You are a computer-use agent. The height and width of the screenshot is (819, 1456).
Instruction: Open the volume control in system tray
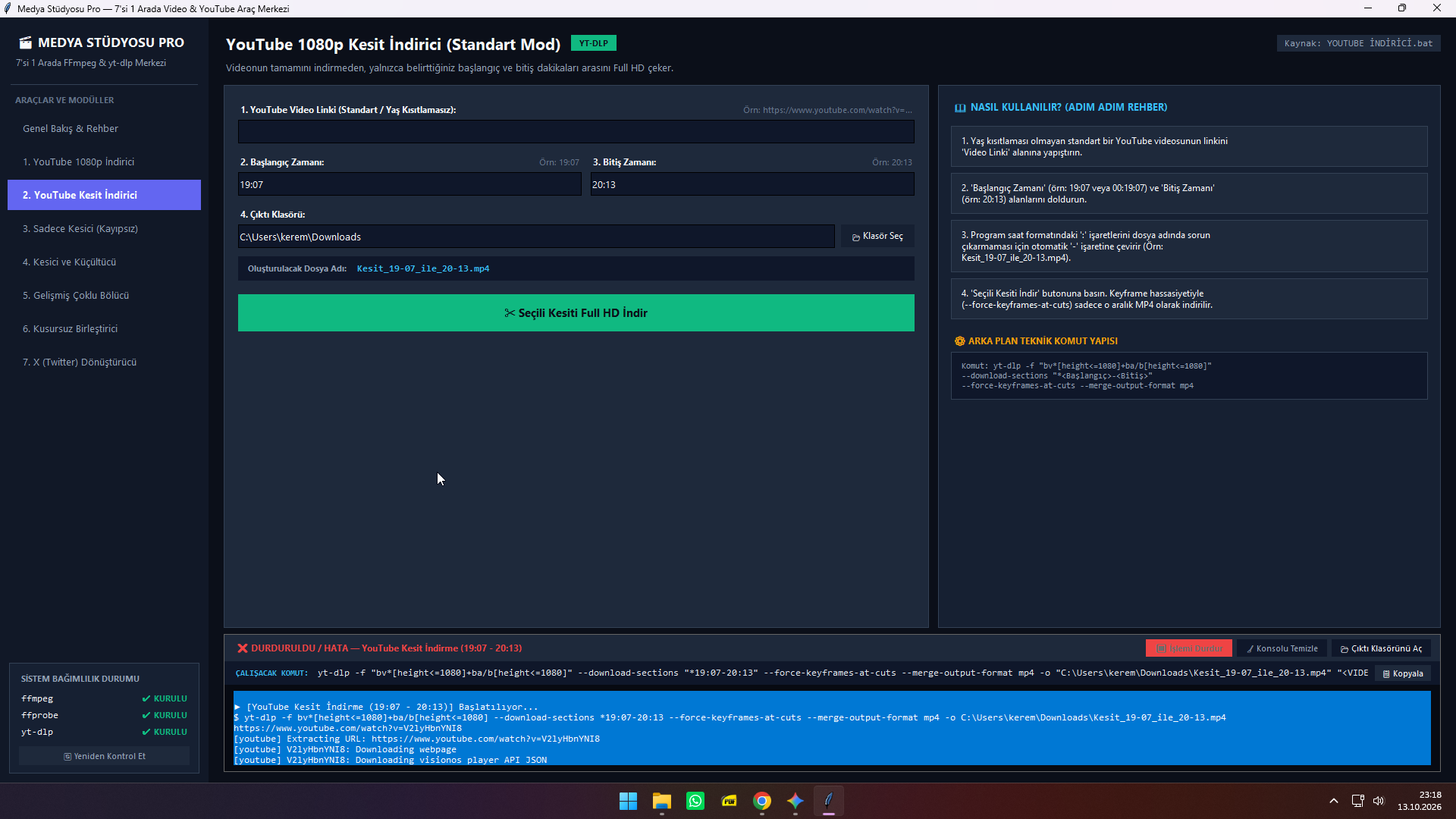(1379, 801)
